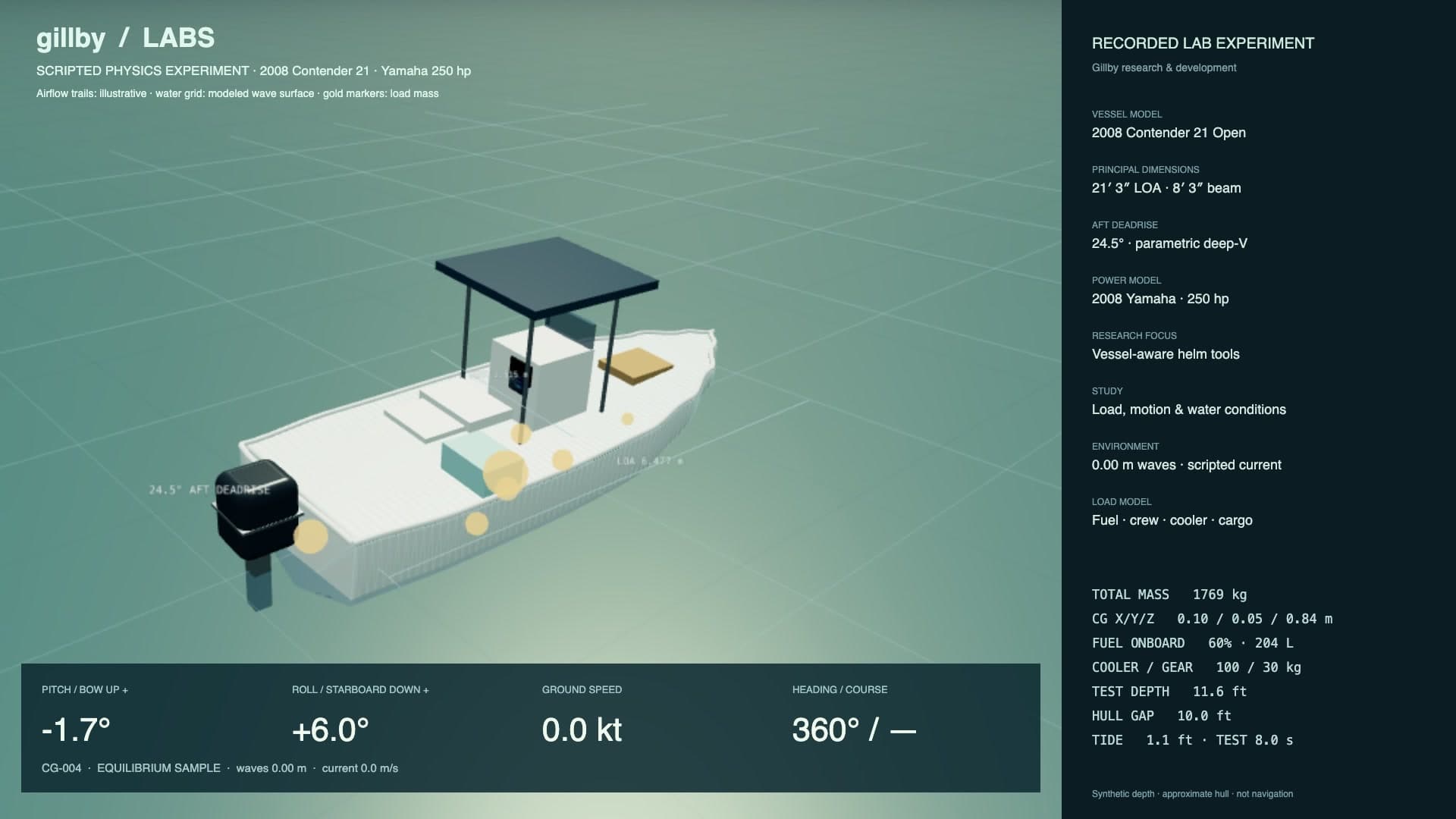Click 'RECORDED LAB EXPERIMENT' heading
The width and height of the screenshot is (1456, 819).
[1203, 43]
